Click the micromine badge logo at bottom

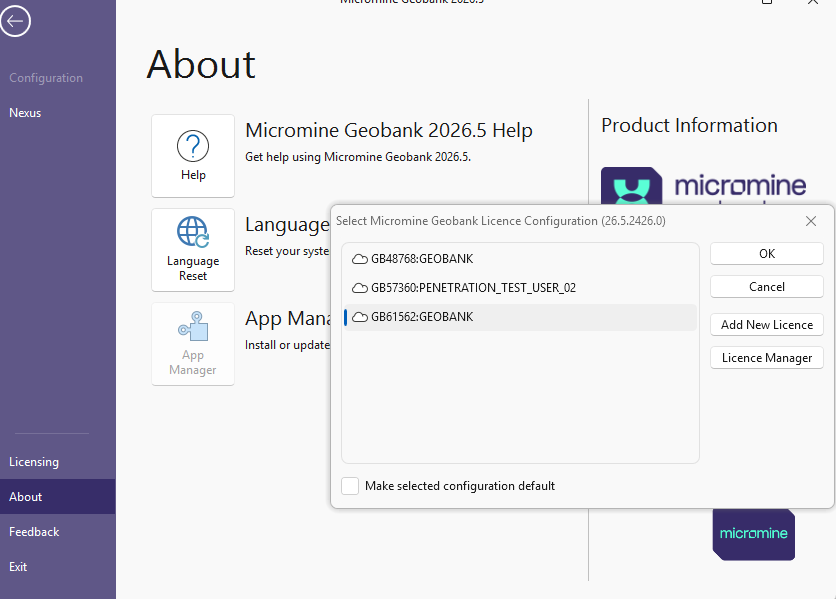coord(753,533)
